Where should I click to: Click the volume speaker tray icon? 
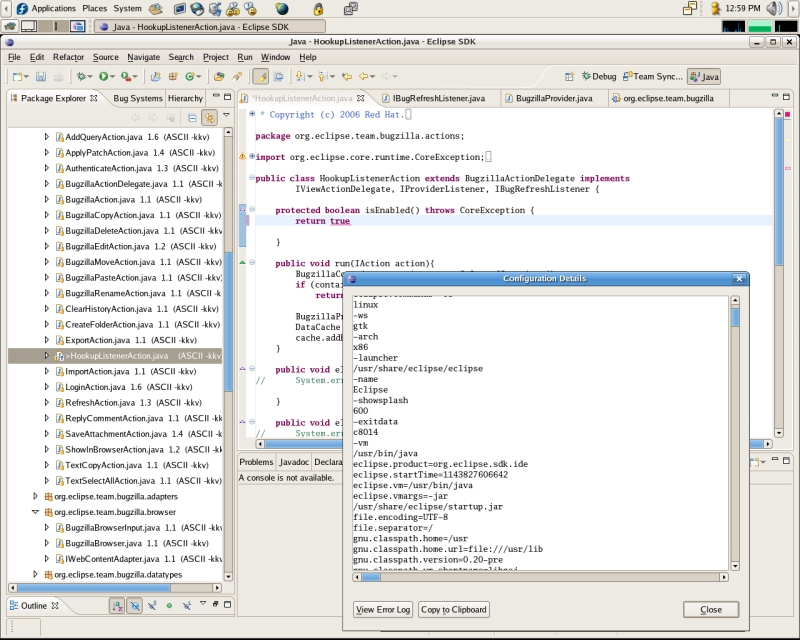coord(773,8)
